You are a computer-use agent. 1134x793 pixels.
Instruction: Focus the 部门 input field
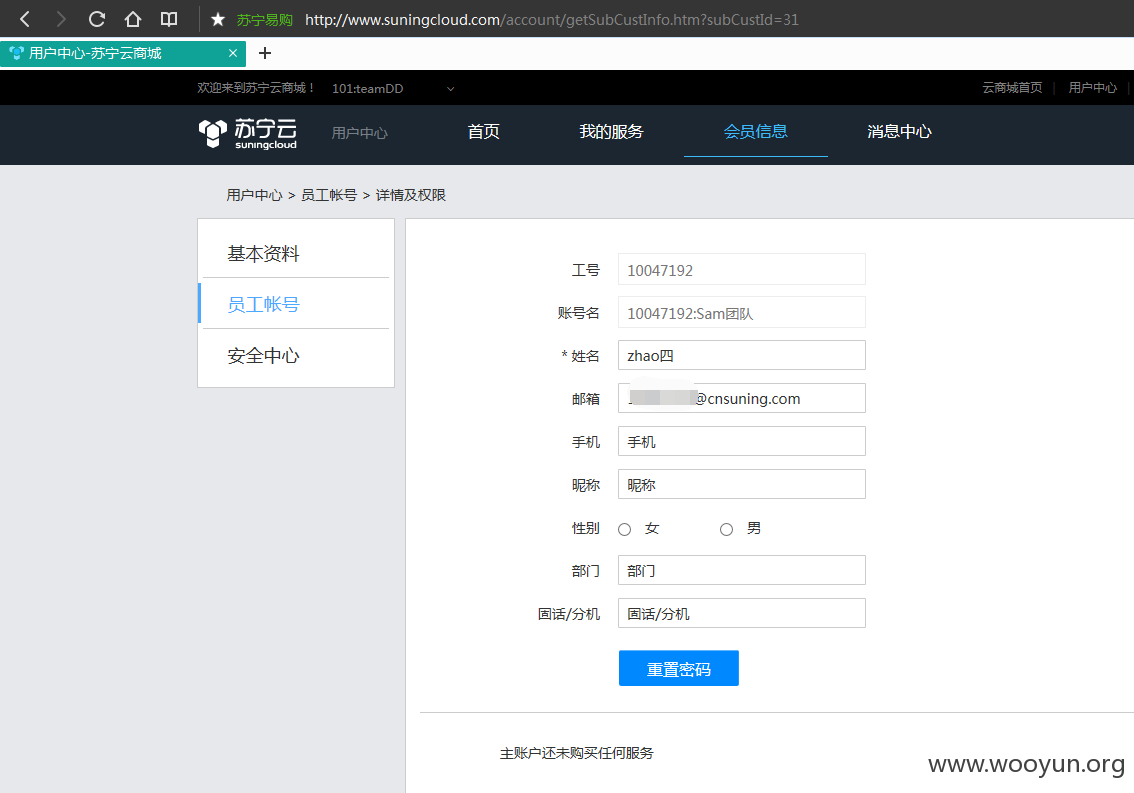tap(741, 570)
